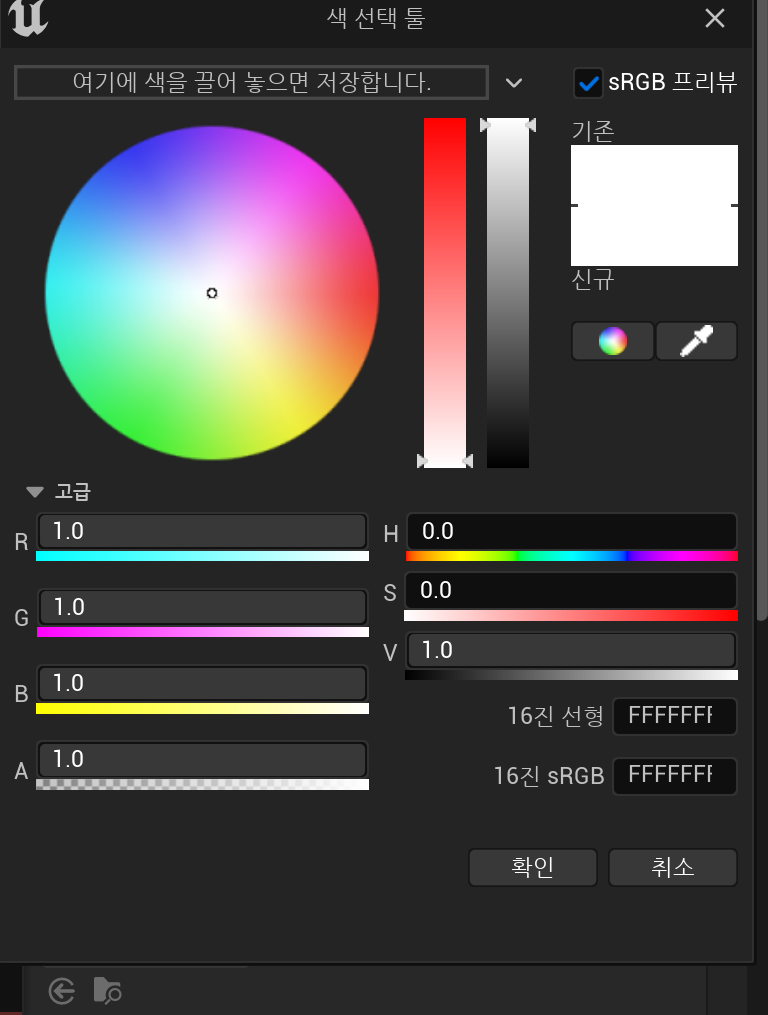Screen dimensions: 768x1015
Task: Click the back arrow icon in the bottom bar
Action: (62, 991)
